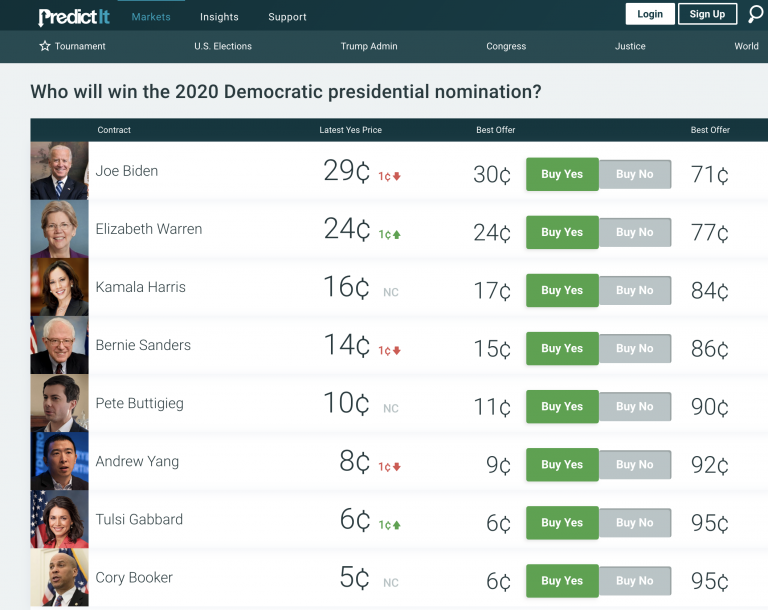This screenshot has width=768, height=610.
Task: Click the Tournament star icon
Action: pyautogui.click(x=45, y=46)
